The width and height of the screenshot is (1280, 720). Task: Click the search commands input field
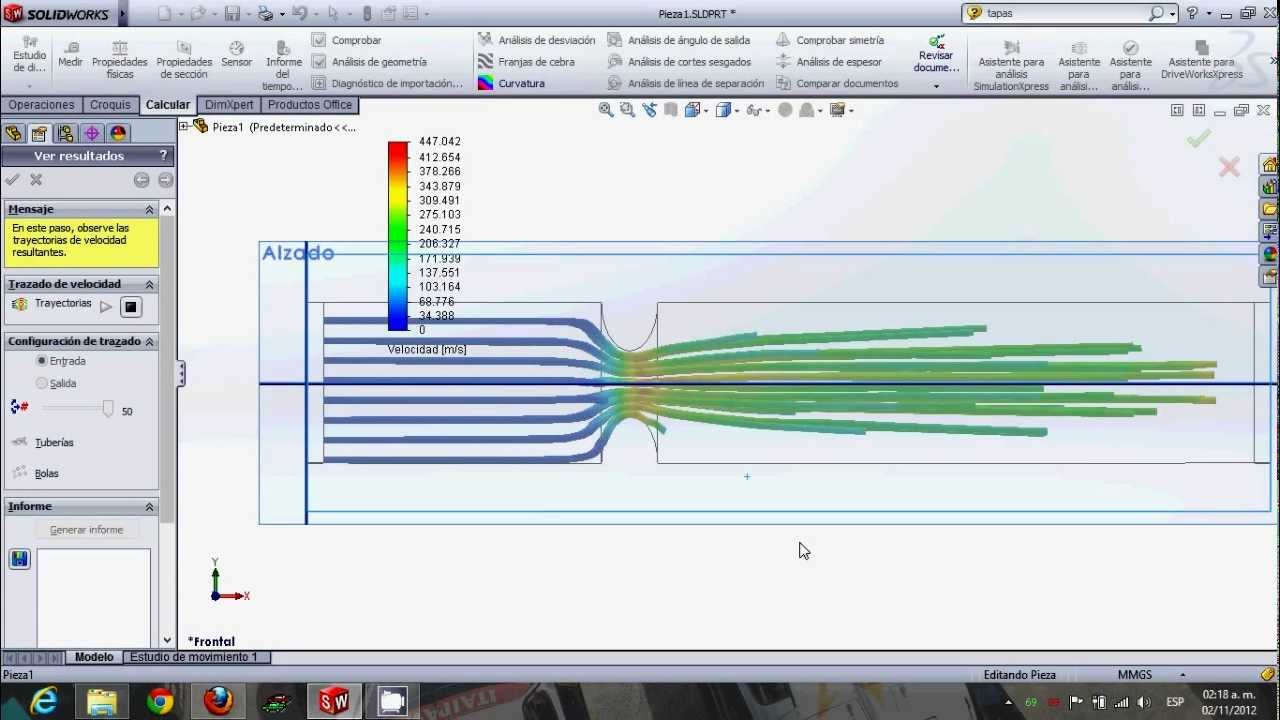click(1066, 13)
